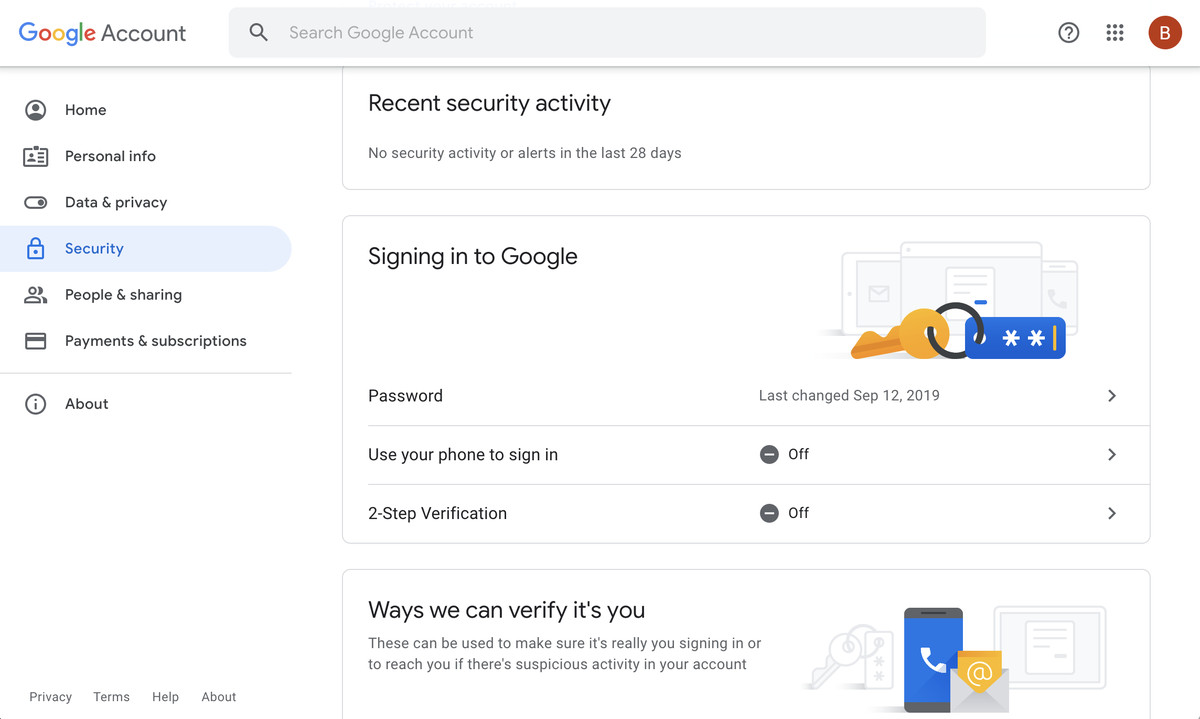This screenshot has height=719, width=1200.
Task: Click the Google Account logo
Action: point(102,33)
